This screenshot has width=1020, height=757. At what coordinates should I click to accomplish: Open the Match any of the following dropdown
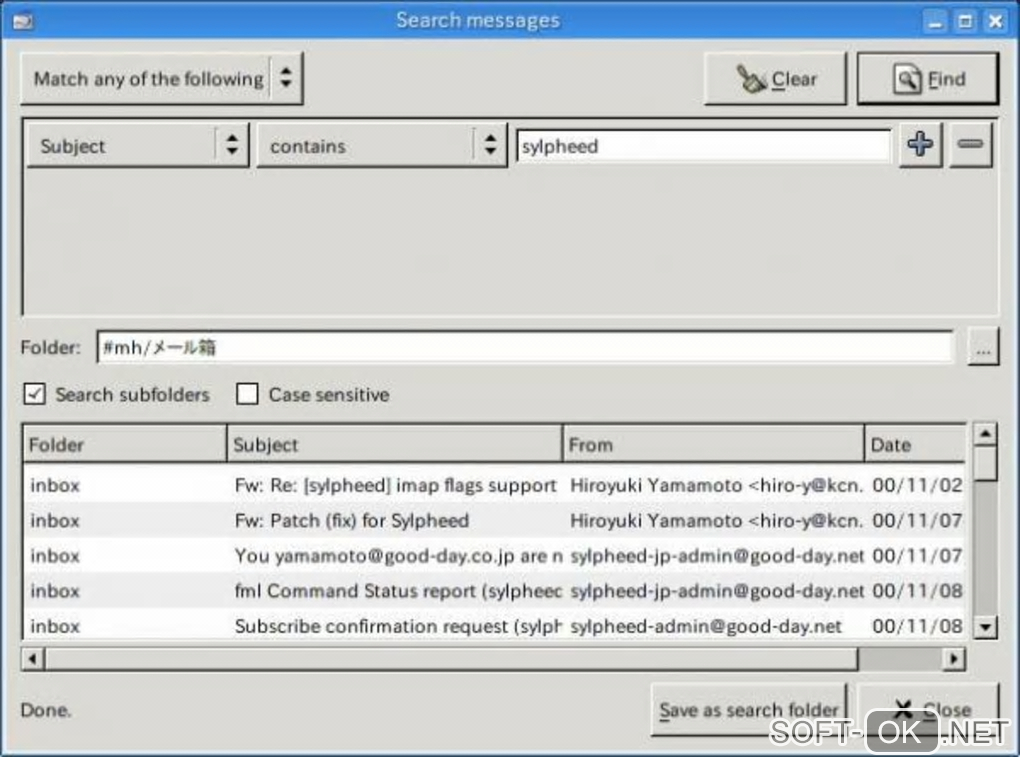162,79
